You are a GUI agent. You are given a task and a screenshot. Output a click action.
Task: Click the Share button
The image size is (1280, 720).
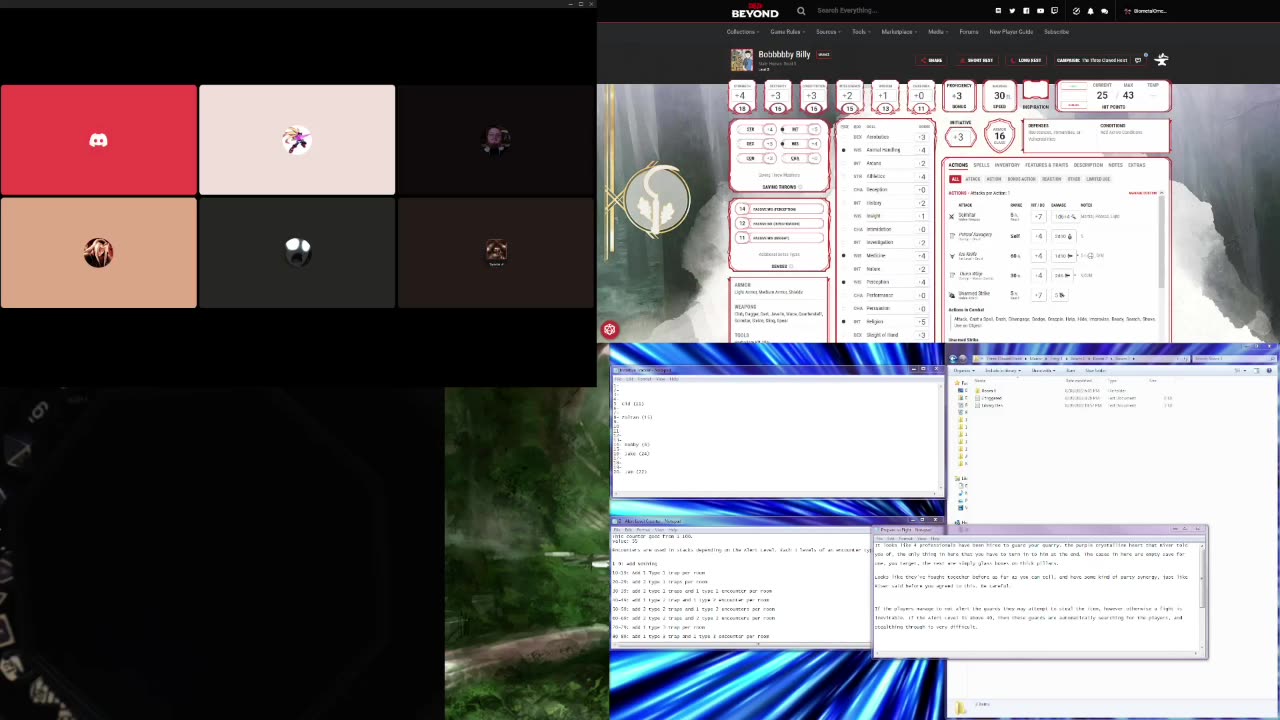pos(932,60)
